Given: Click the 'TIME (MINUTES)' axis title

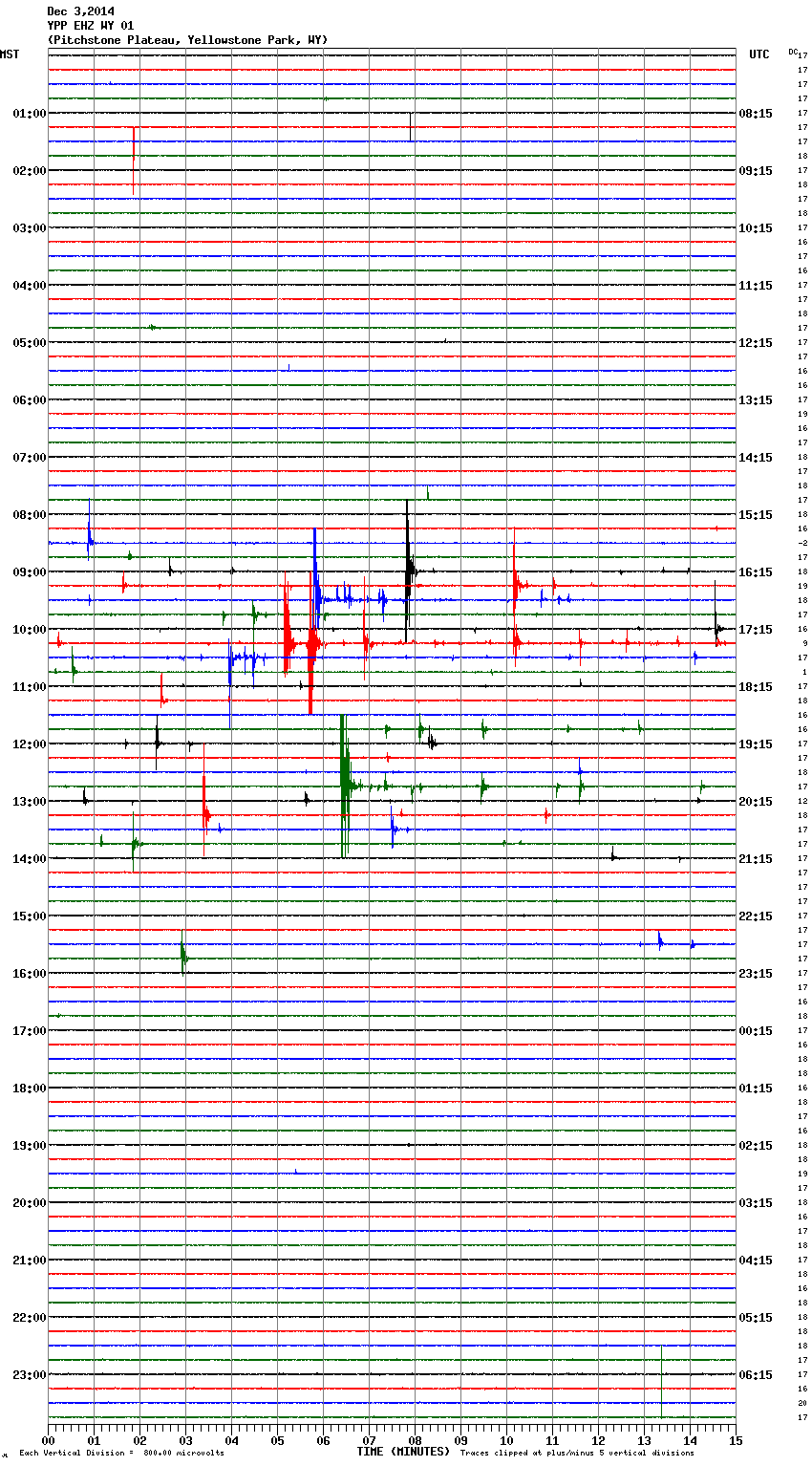Looking at the screenshot, I should 403,1452.
